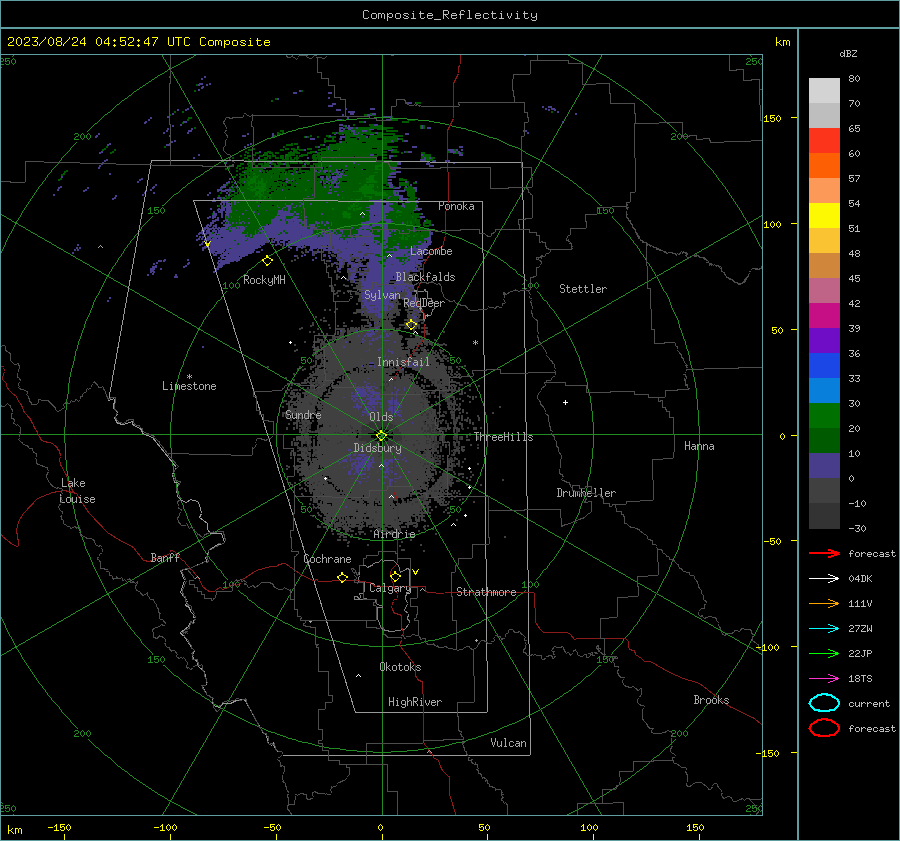Click the Cochrane label
Screen dimensions: 900x841
(x=327, y=559)
